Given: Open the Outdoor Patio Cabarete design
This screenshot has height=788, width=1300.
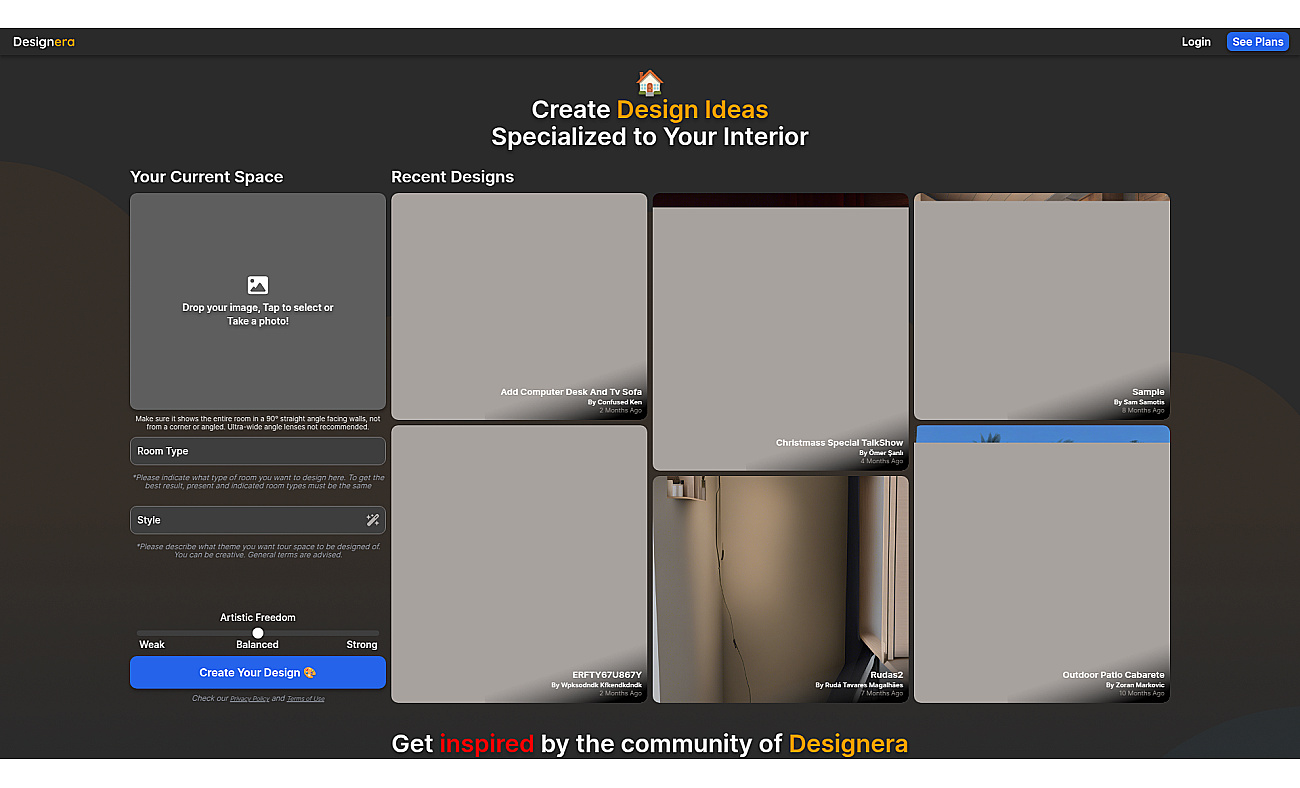Looking at the screenshot, I should (x=1042, y=564).
